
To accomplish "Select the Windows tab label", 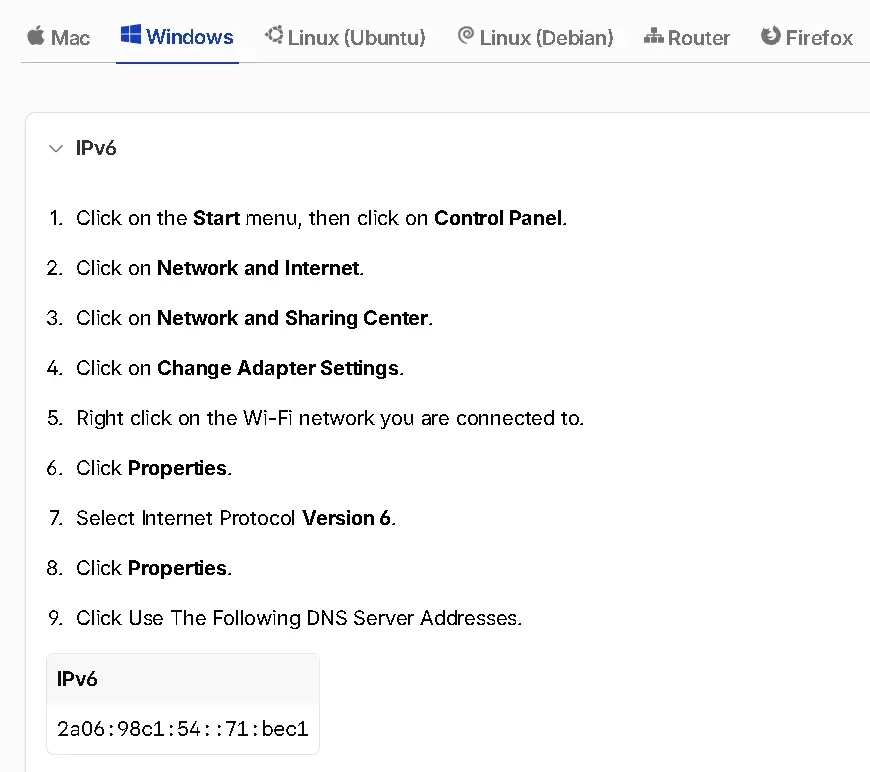I will coord(190,37).
